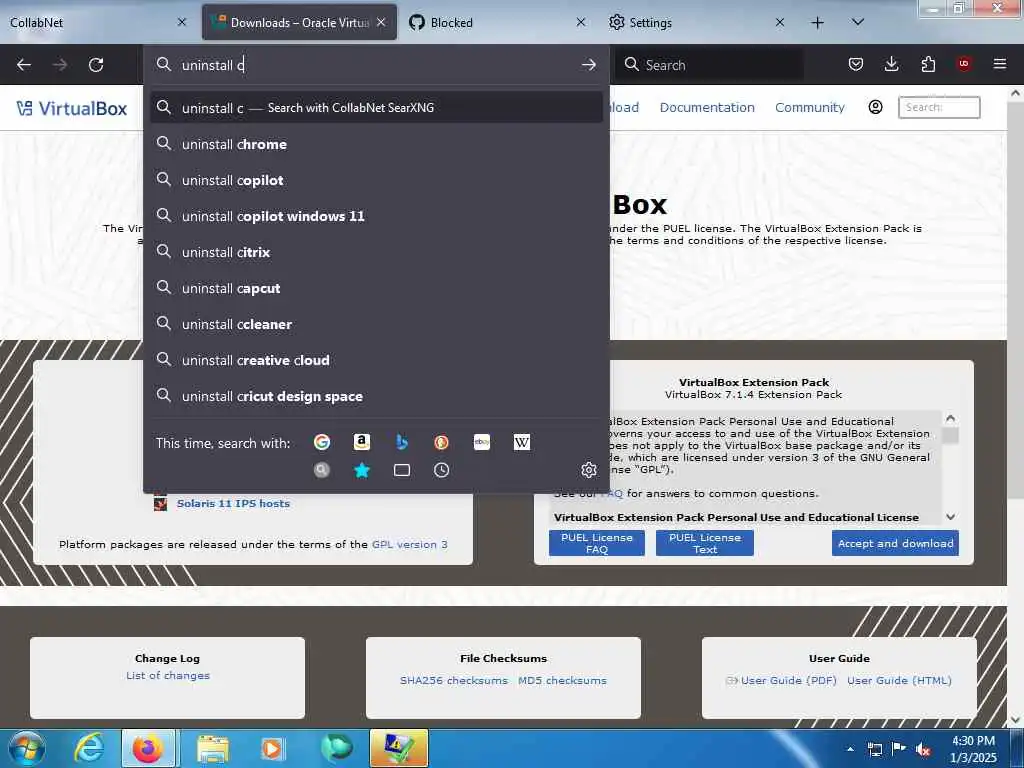The width and height of the screenshot is (1024, 768).
Task: Click the PUEL License Text button
Action: 705,543
